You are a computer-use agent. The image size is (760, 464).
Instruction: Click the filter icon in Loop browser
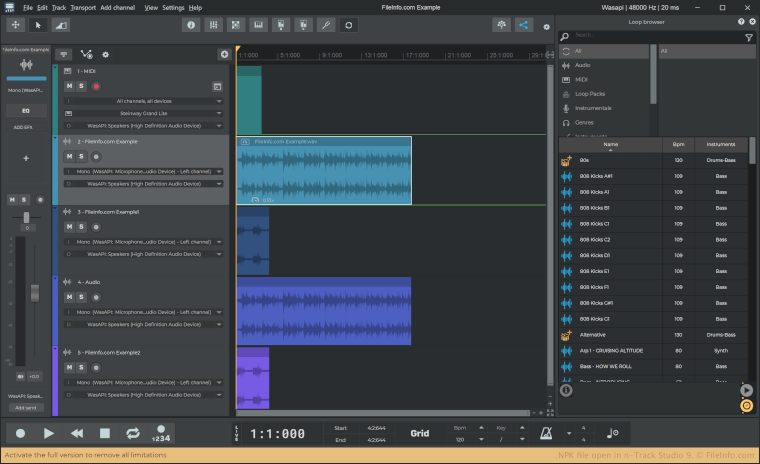pyautogui.click(x=749, y=37)
